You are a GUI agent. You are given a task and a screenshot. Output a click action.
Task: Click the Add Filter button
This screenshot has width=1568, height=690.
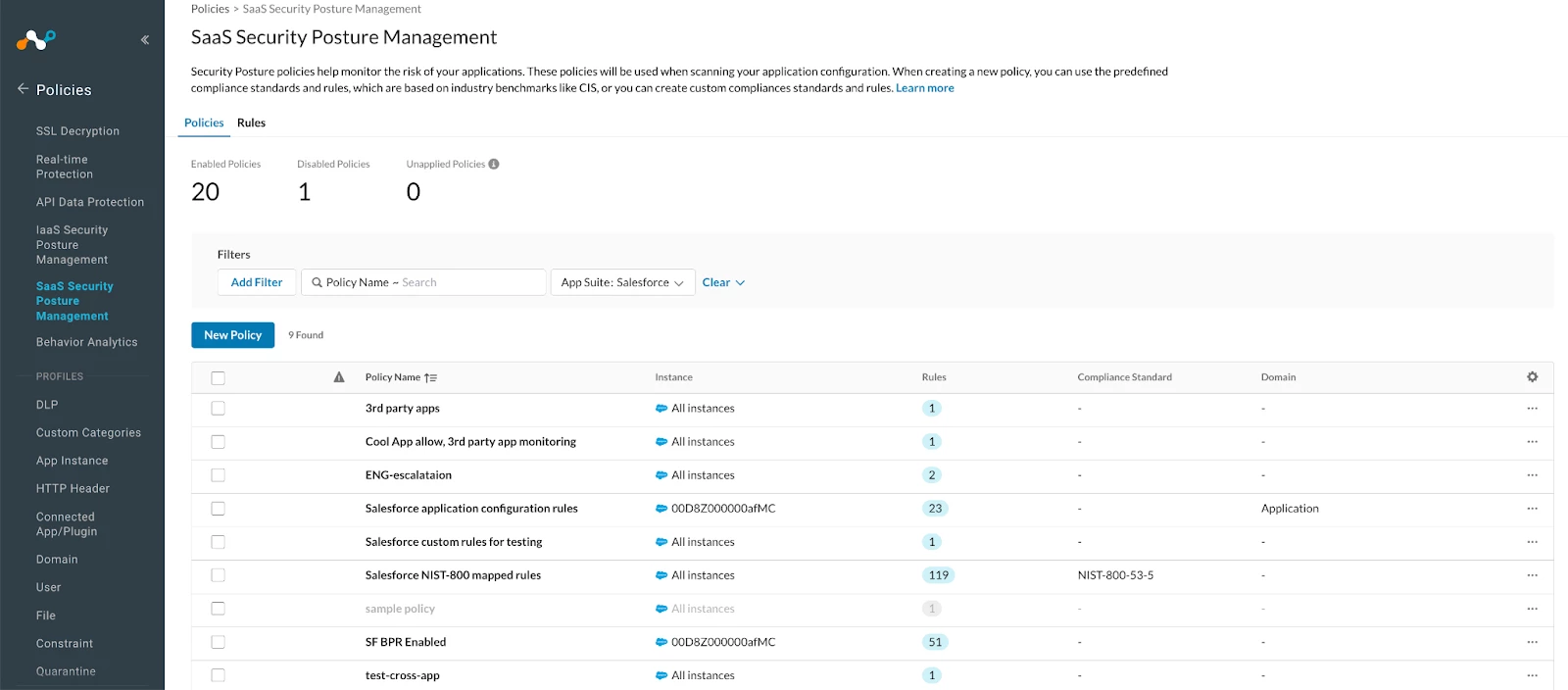[257, 282]
